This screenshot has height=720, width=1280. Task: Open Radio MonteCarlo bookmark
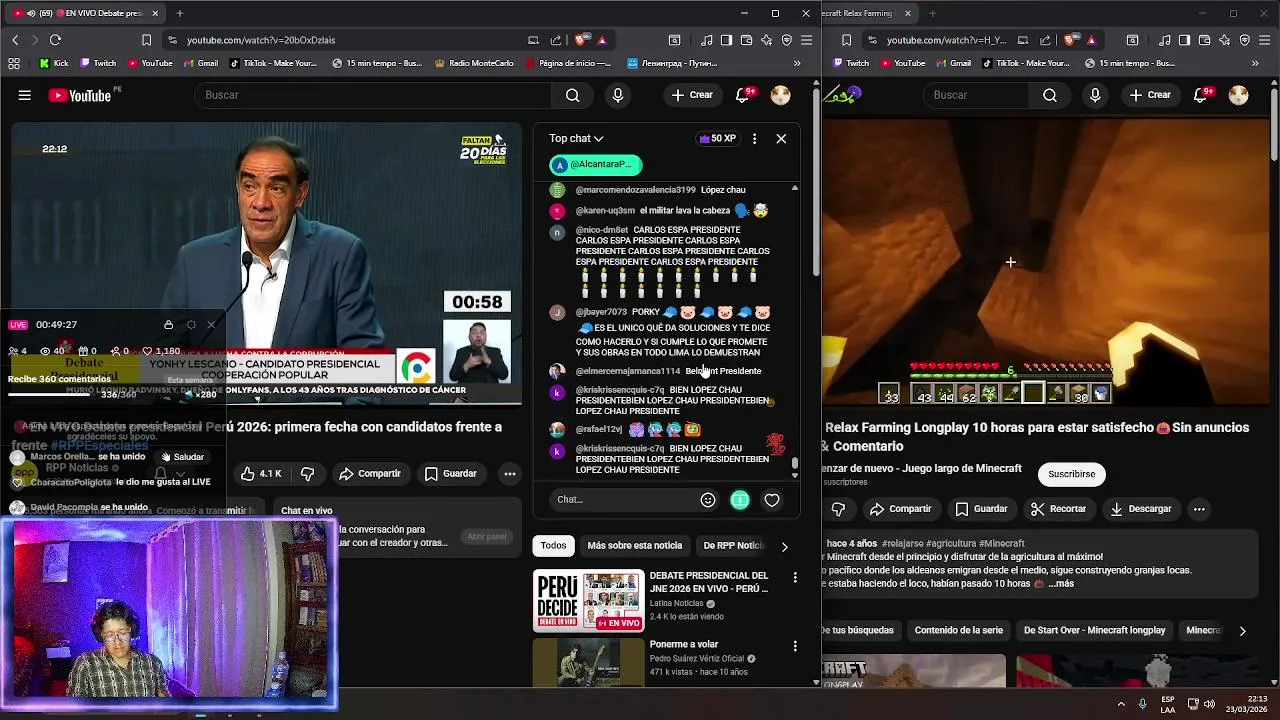[x=474, y=63]
